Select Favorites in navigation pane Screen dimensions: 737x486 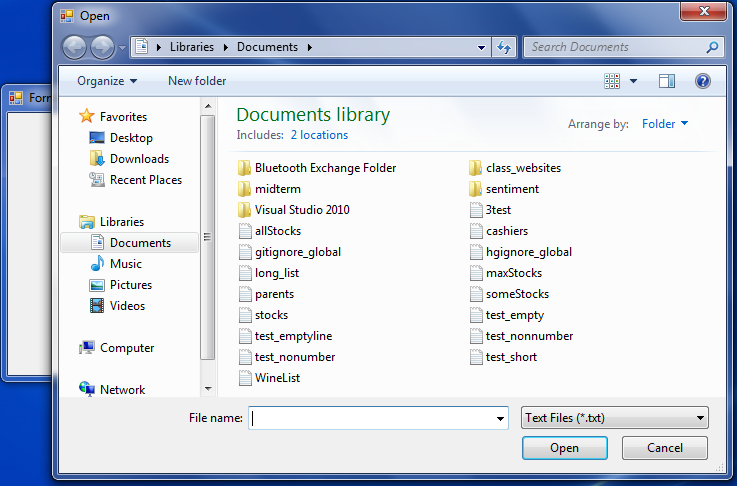click(x=113, y=117)
